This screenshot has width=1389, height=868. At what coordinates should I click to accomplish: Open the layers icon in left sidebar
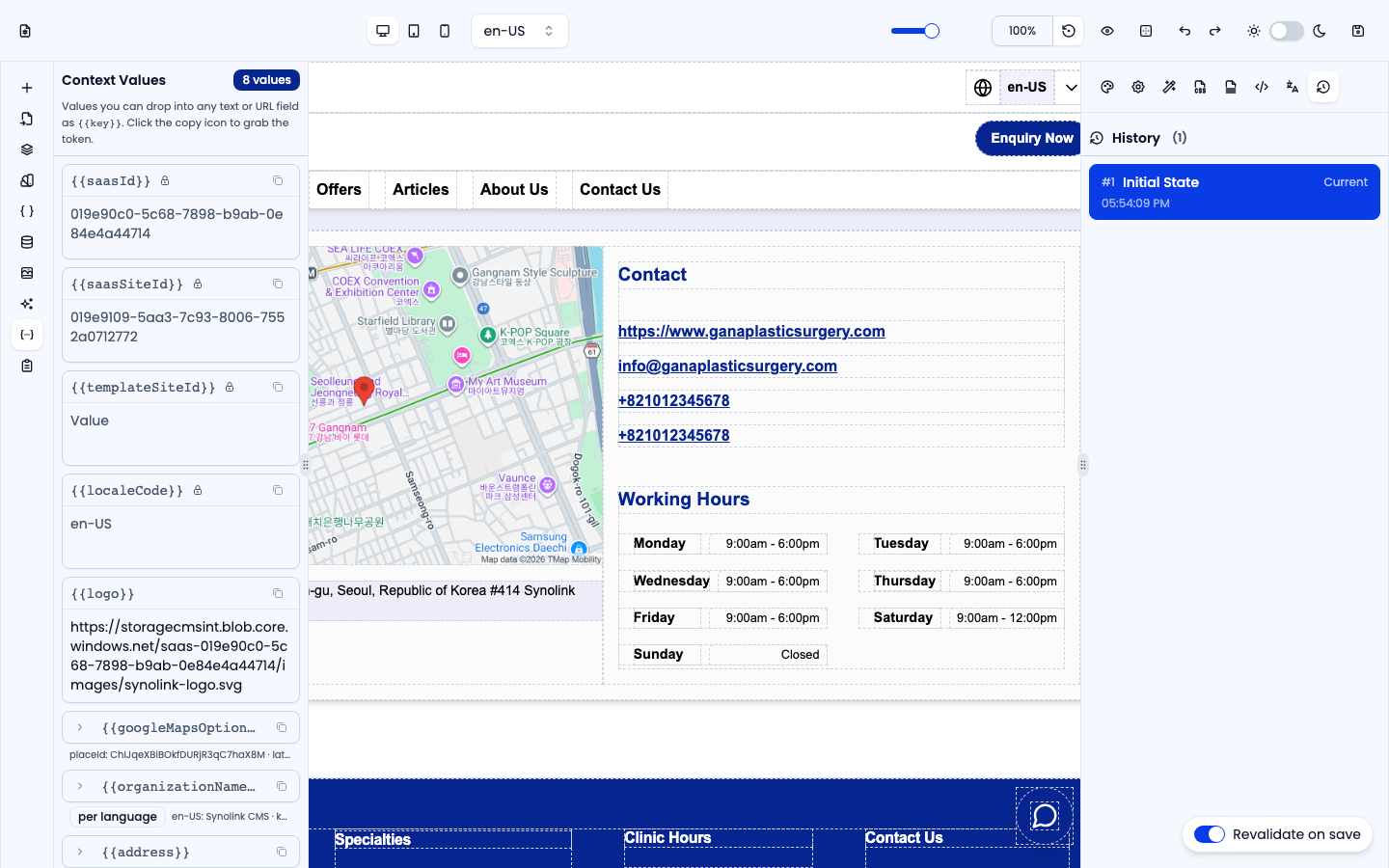(x=27, y=149)
